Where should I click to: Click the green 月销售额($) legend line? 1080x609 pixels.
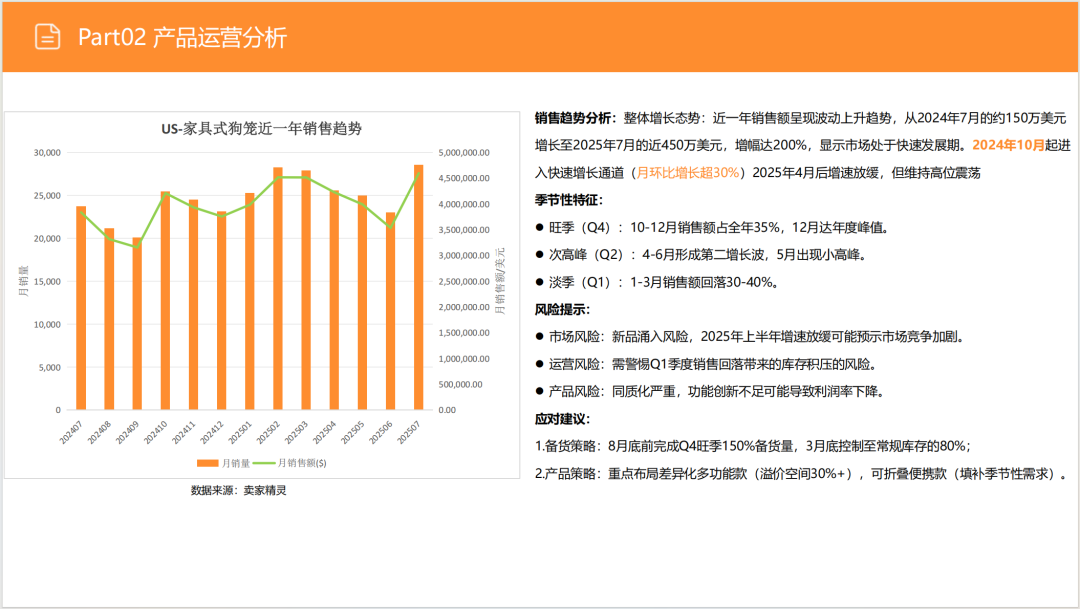coord(264,463)
